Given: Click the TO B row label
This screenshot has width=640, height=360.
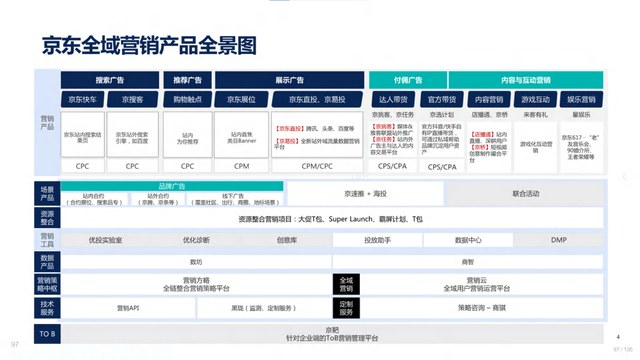Looking at the screenshot, I should click(47, 334).
